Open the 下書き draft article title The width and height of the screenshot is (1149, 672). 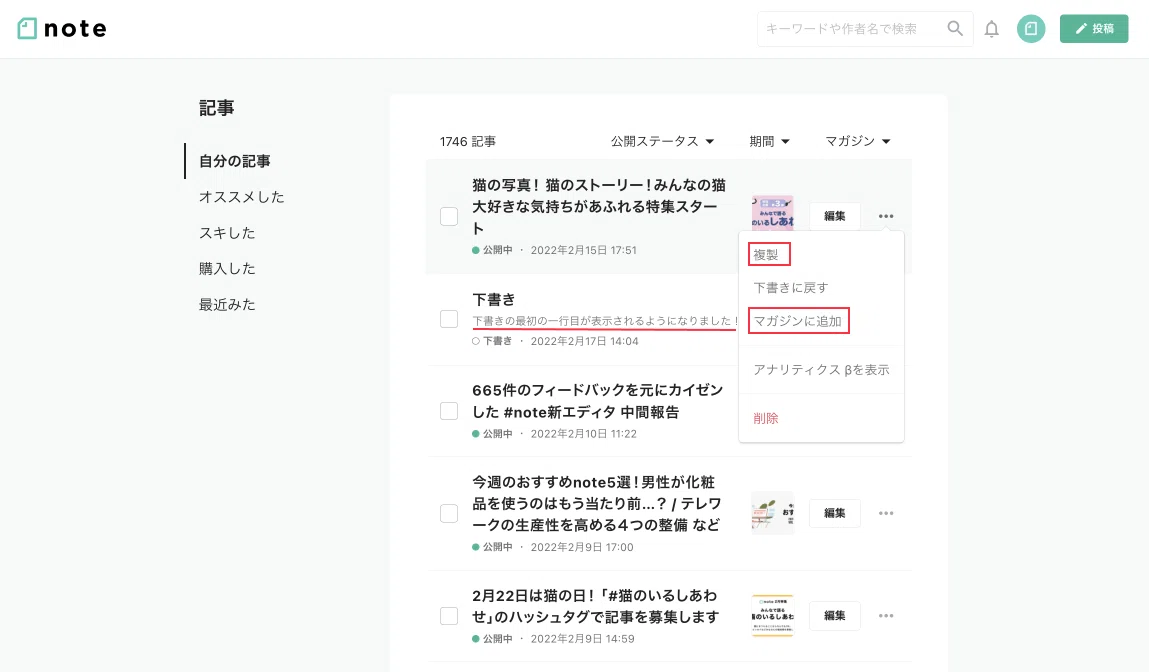pos(493,300)
